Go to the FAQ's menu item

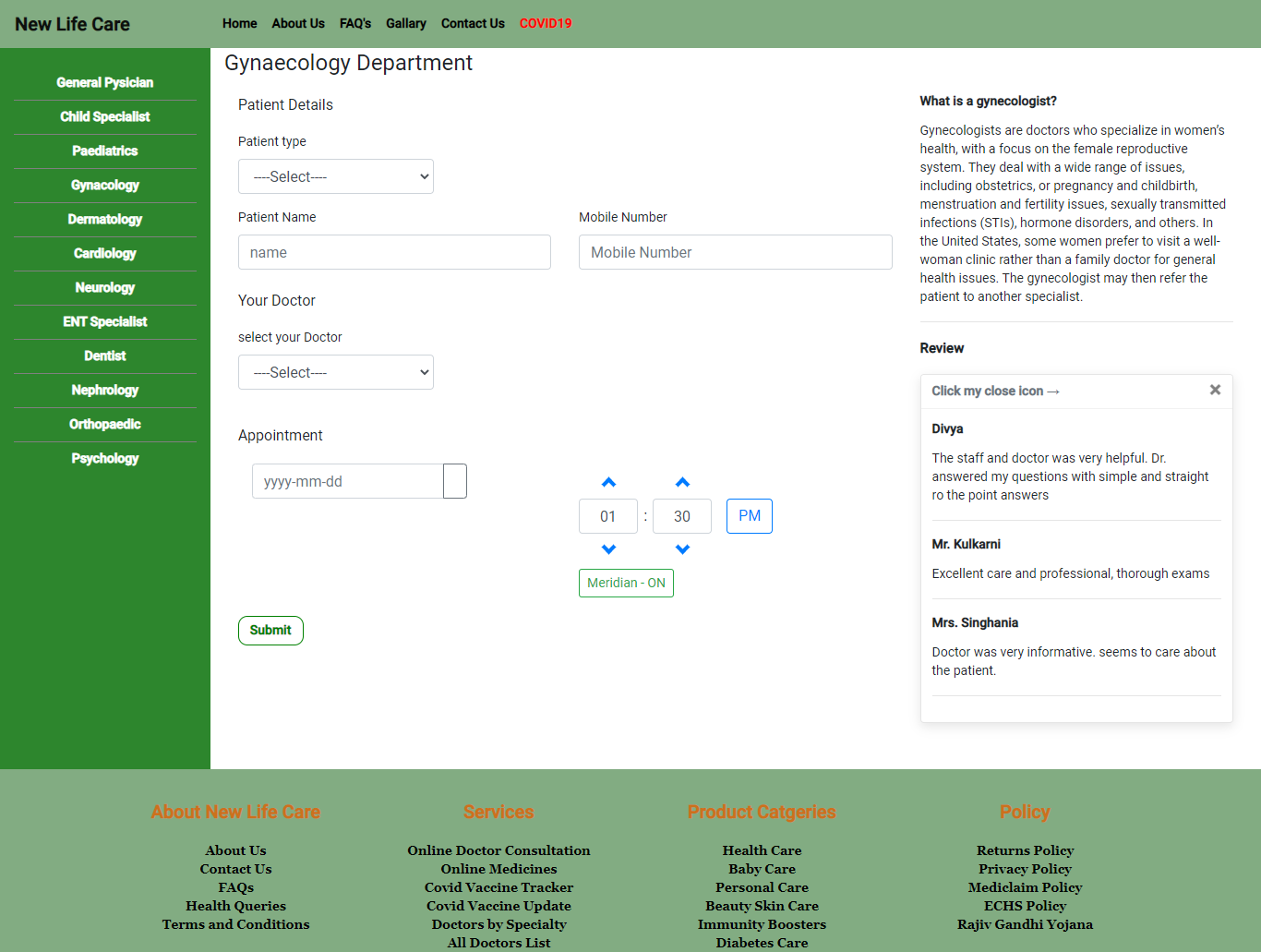pyautogui.click(x=355, y=23)
